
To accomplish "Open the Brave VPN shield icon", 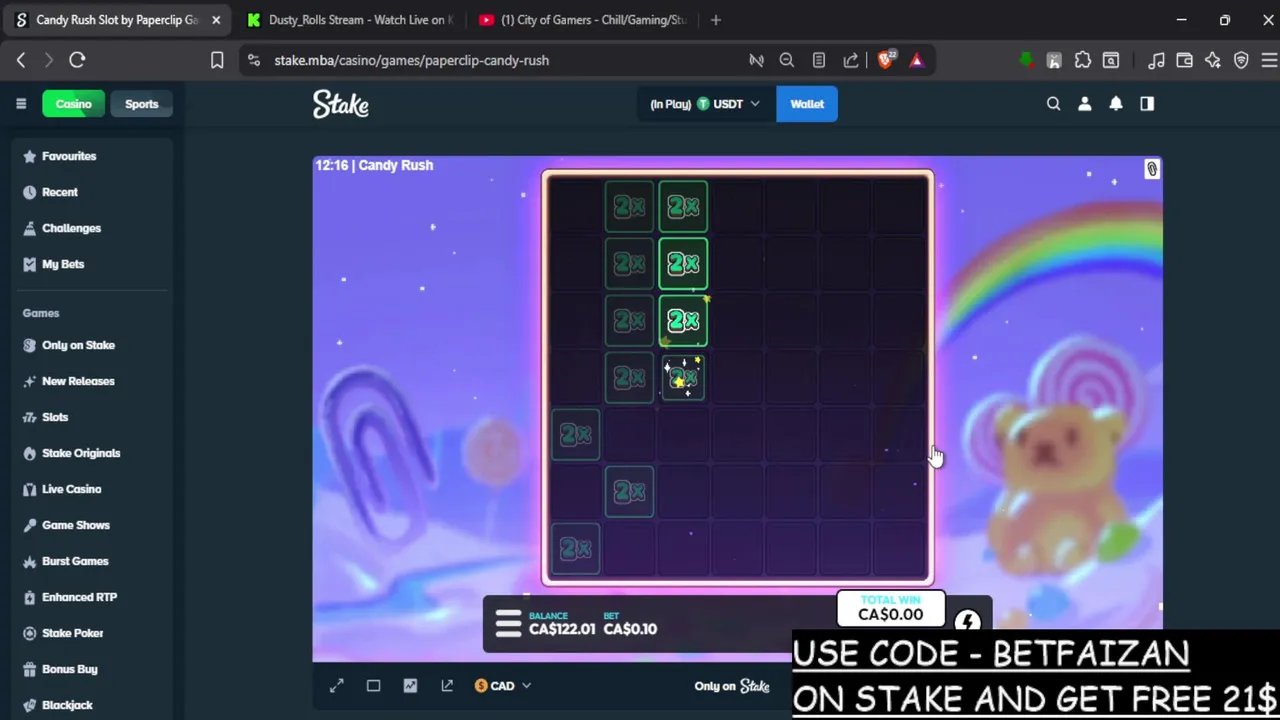I will (x=1241, y=60).
